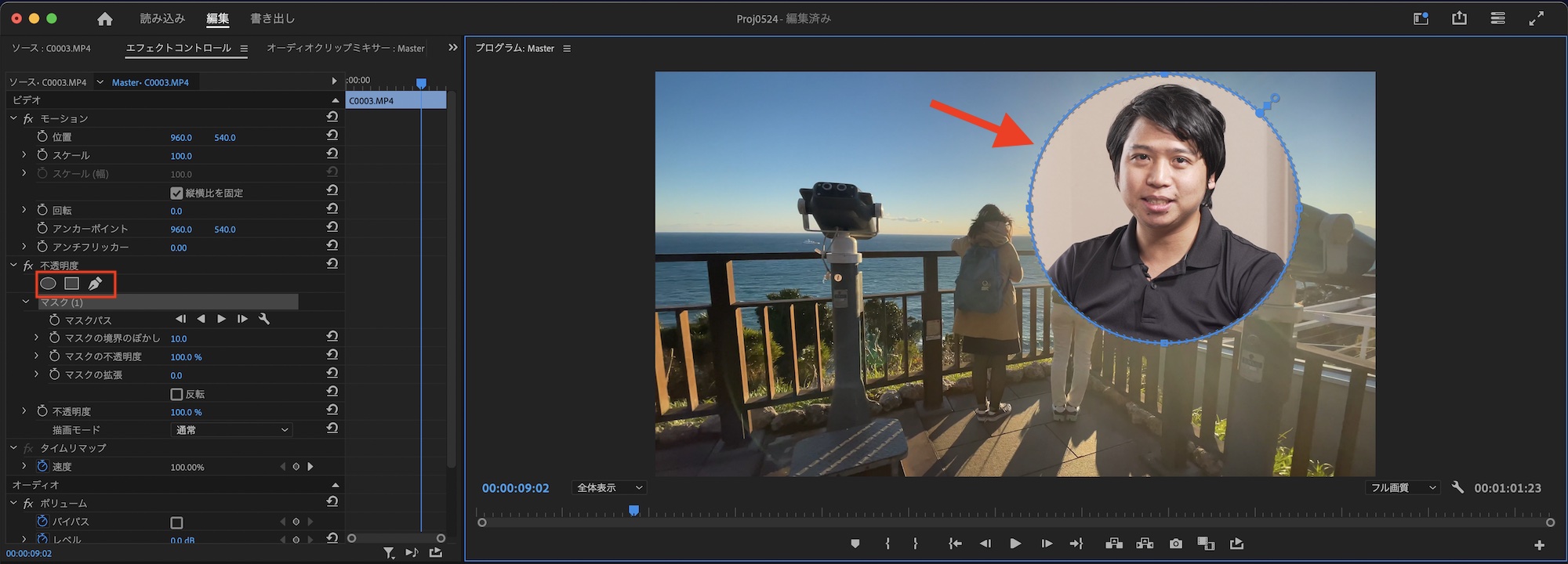Select the rectangle mask tool
Viewport: 1568px width, 564px height.
coord(71,284)
